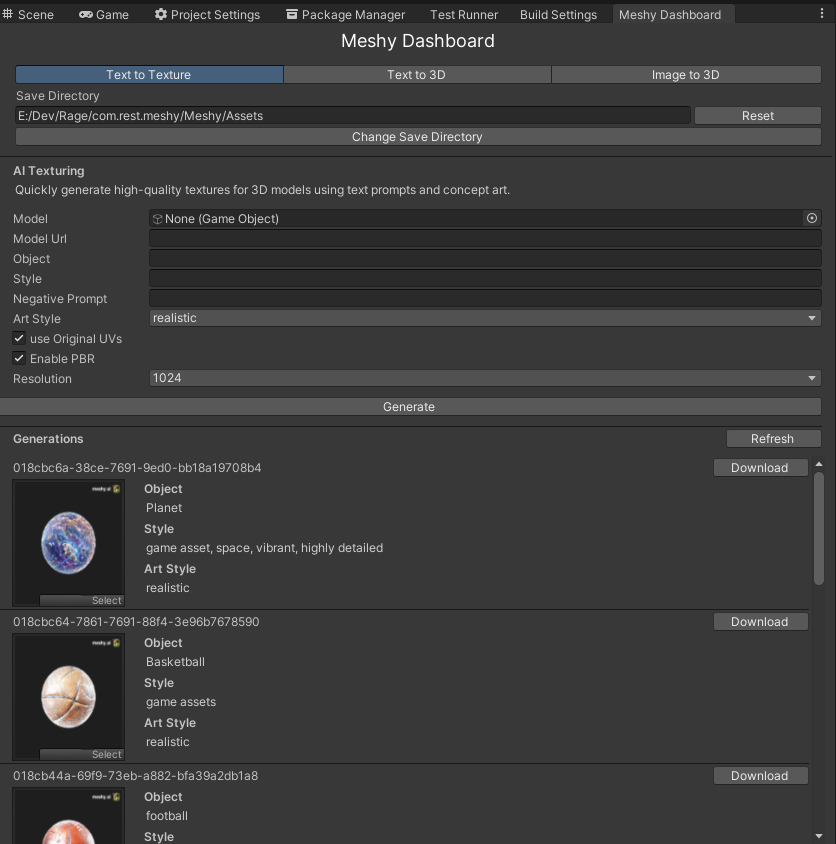Click the Generate button
The height and width of the screenshot is (844, 836).
(410, 406)
